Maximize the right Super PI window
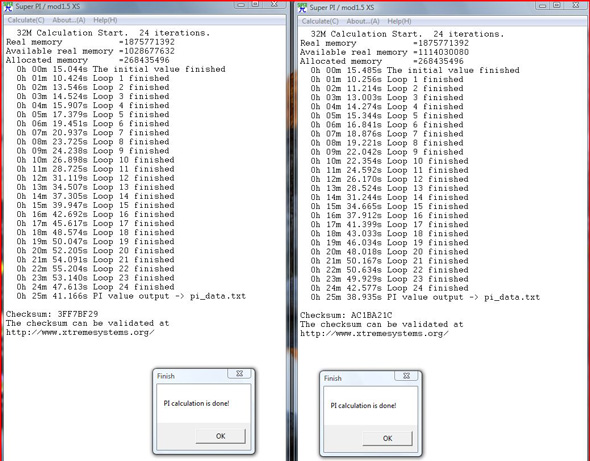The height and width of the screenshot is (461, 590). 557,6
